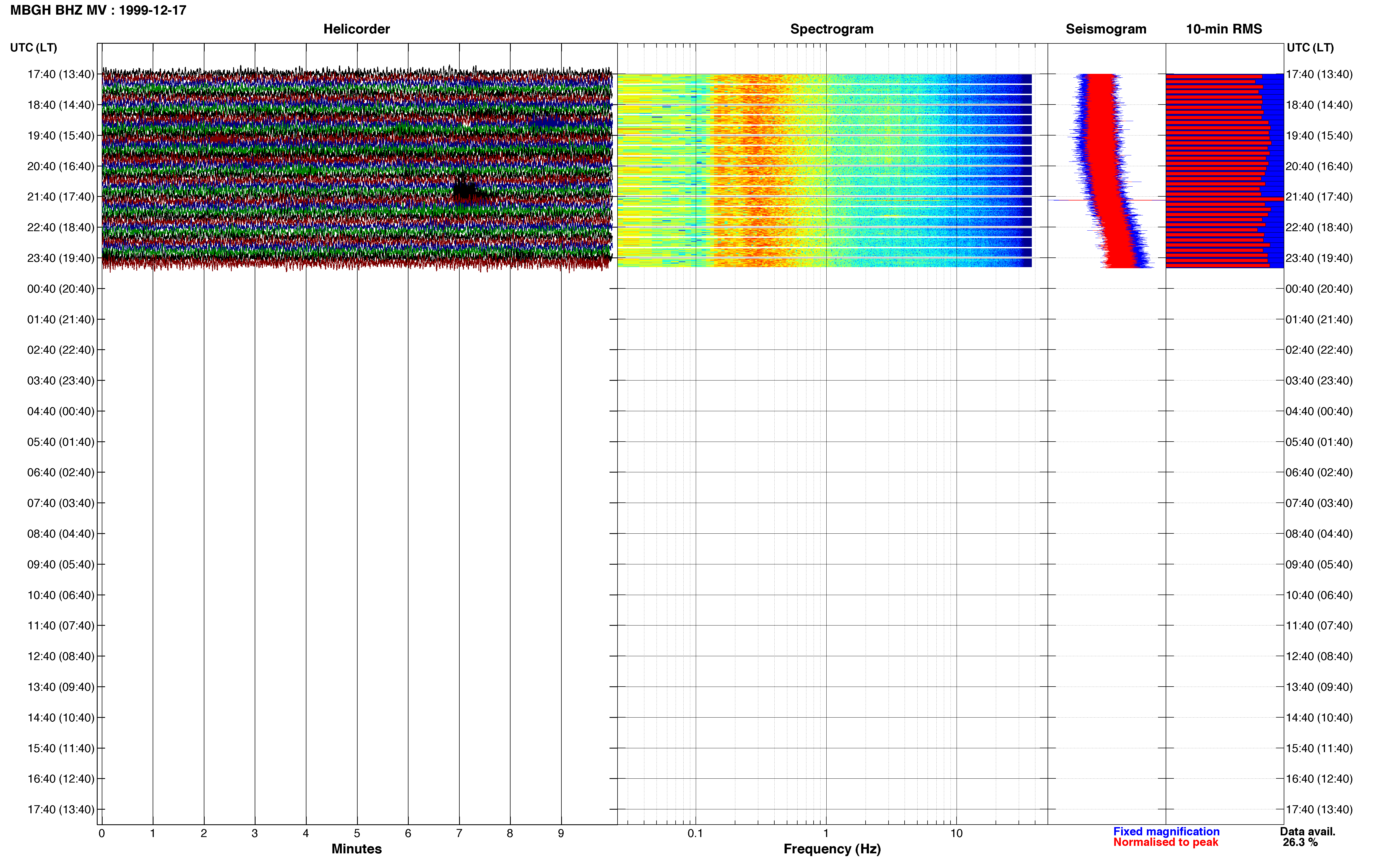Click 10-min RMS time label 02:40 (22:40)
The height and width of the screenshot is (868, 1388).
coord(1319,350)
